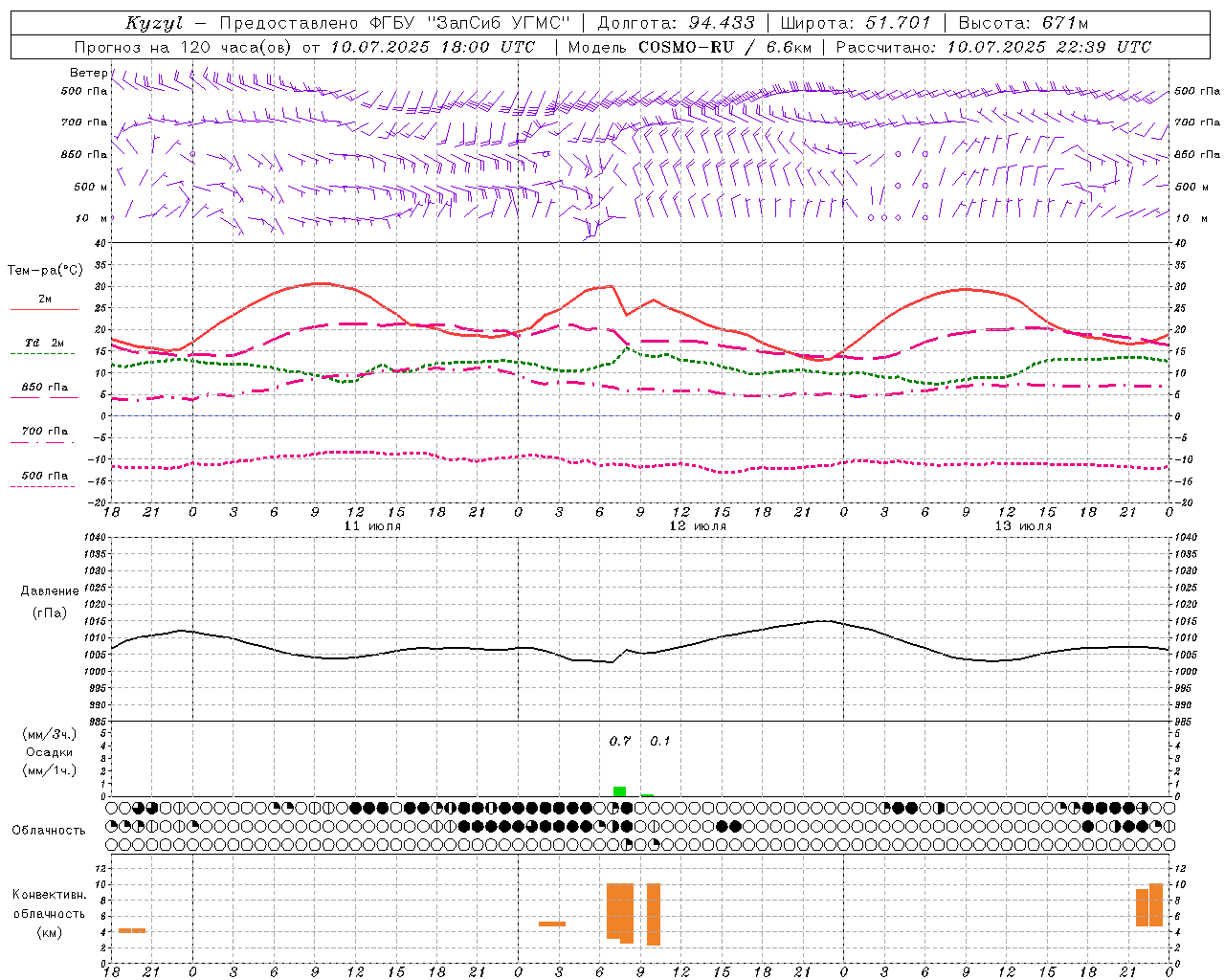Click the computed time 10.07.2025 22:39 UTC
Viewport: 1225px width, 980px height.
pos(1049,47)
